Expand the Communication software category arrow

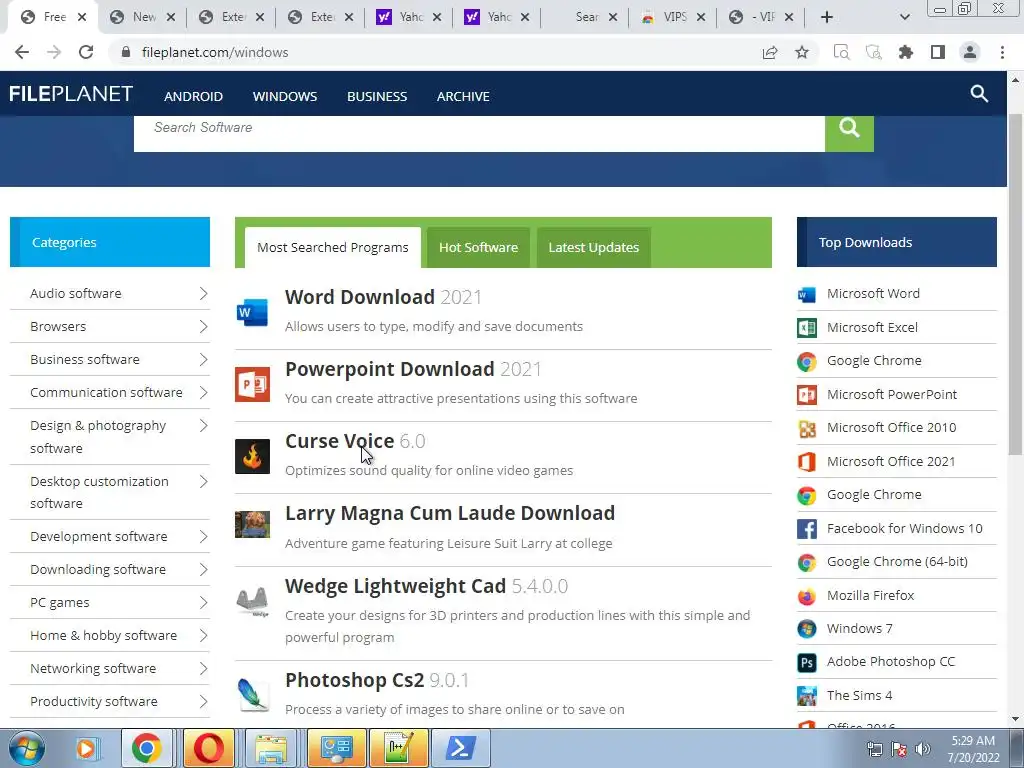pyautogui.click(x=204, y=392)
